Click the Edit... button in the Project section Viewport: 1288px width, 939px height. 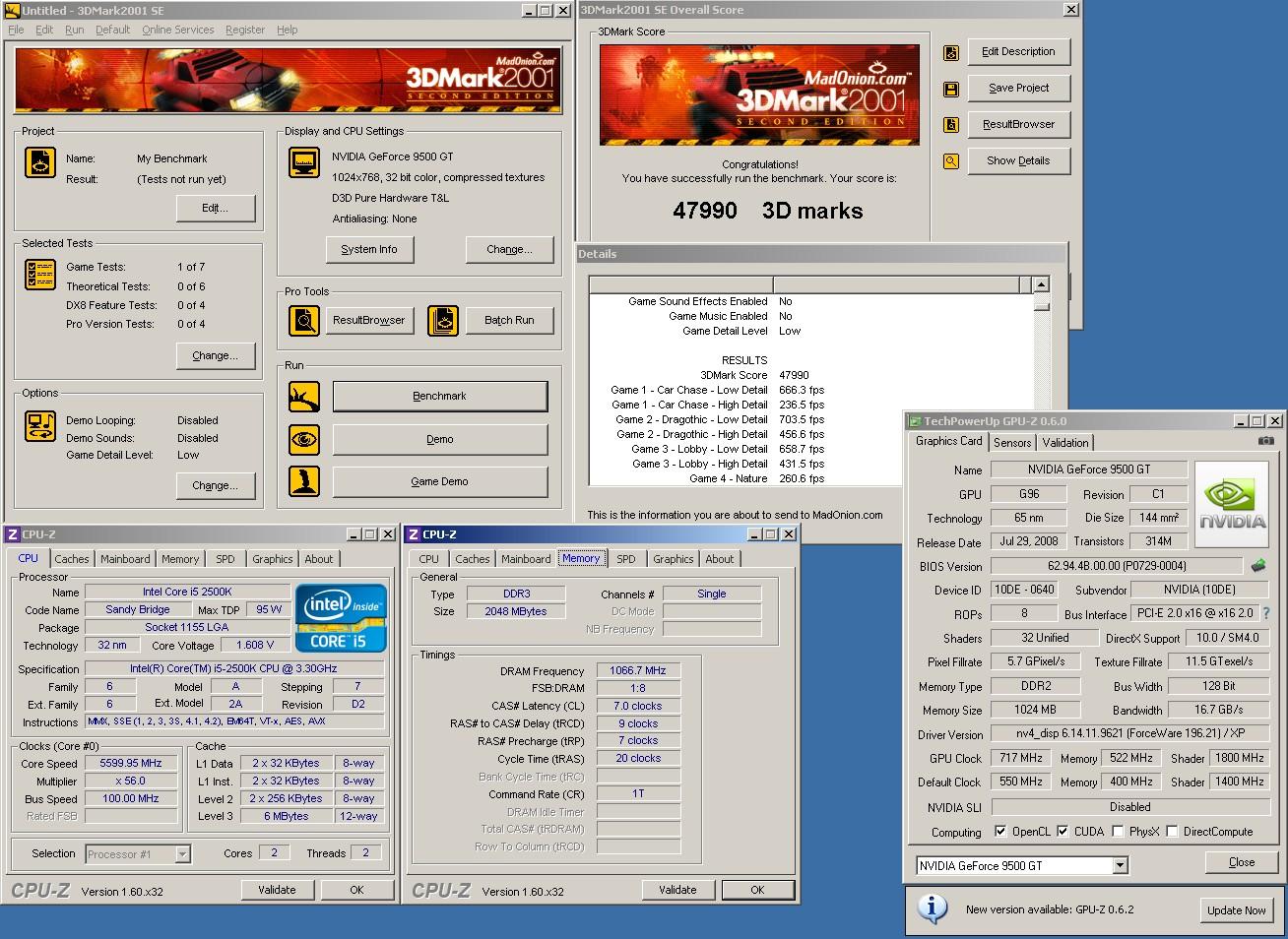pyautogui.click(x=215, y=209)
